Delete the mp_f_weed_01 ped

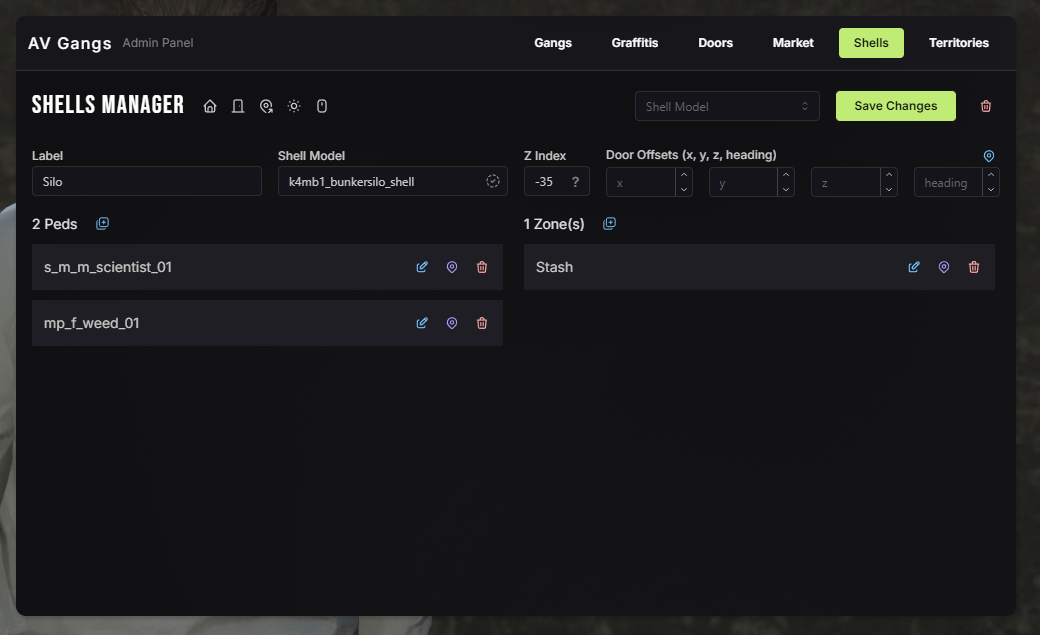(x=482, y=323)
